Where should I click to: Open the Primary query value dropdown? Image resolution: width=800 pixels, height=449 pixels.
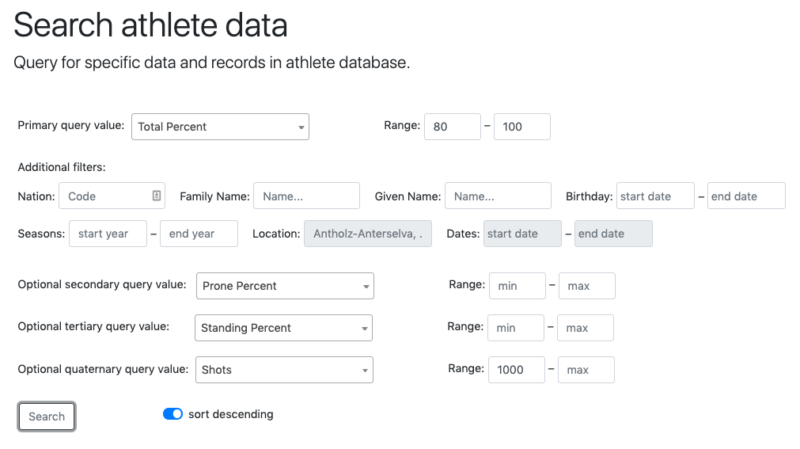220,127
